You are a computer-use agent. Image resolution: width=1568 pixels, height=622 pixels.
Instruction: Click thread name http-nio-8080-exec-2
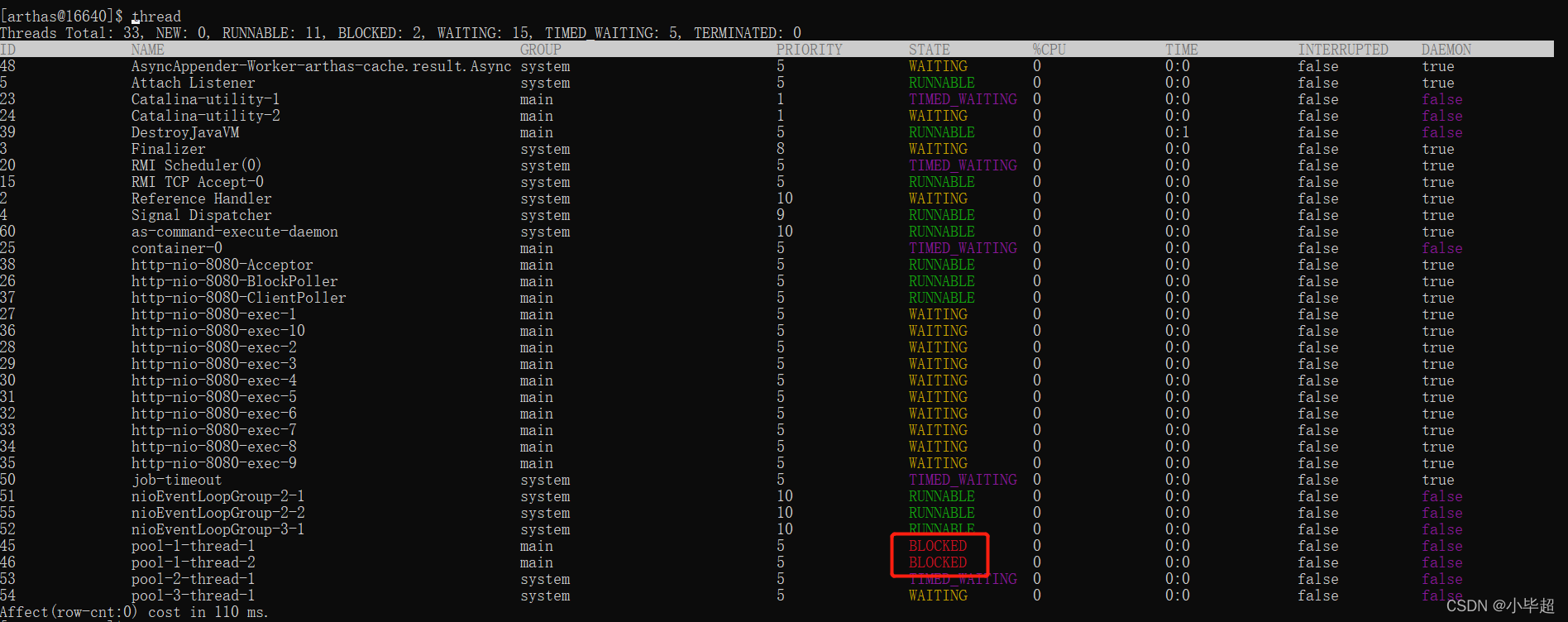coord(214,347)
